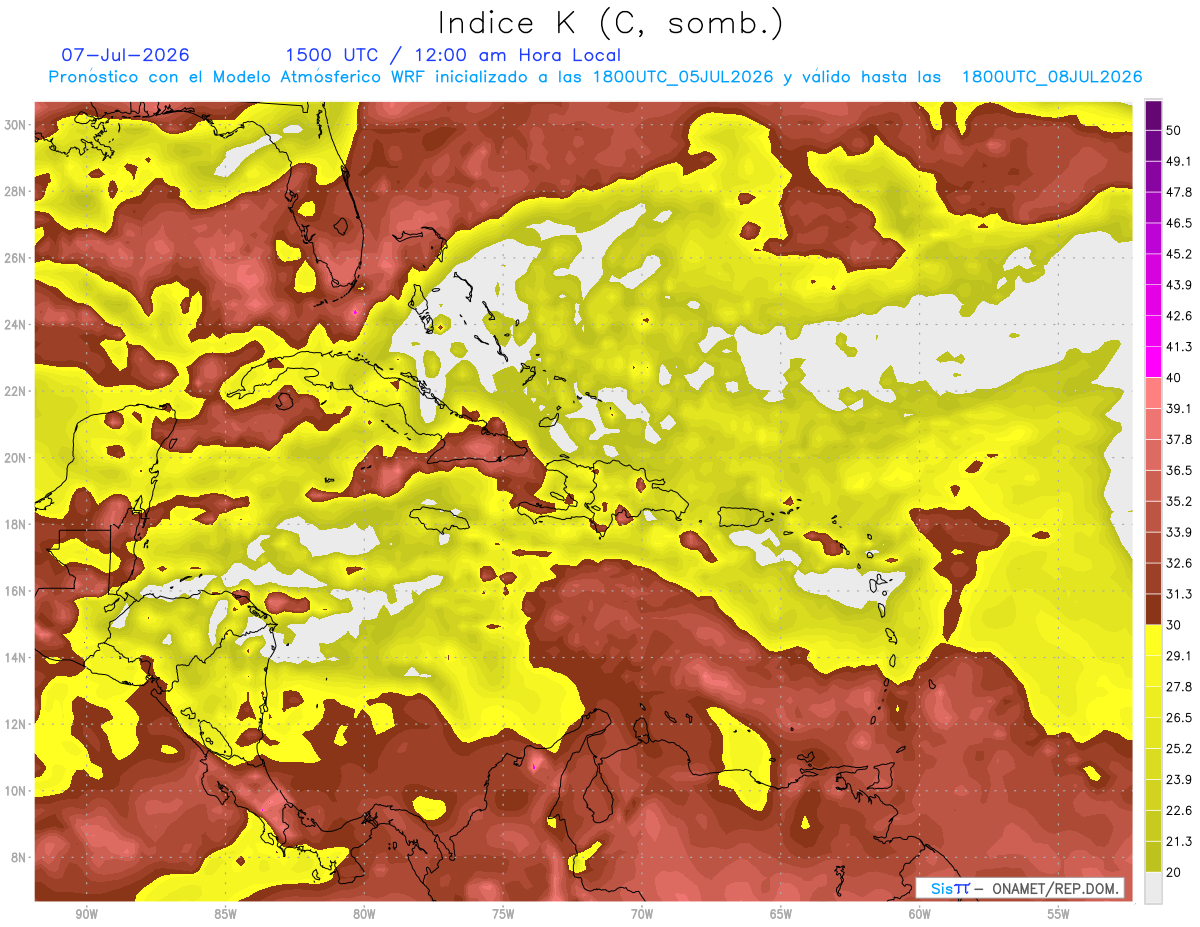Click the colorbar label '33.9'
Image resolution: width=1200 pixels, height=927 pixels.
pos(1178,532)
